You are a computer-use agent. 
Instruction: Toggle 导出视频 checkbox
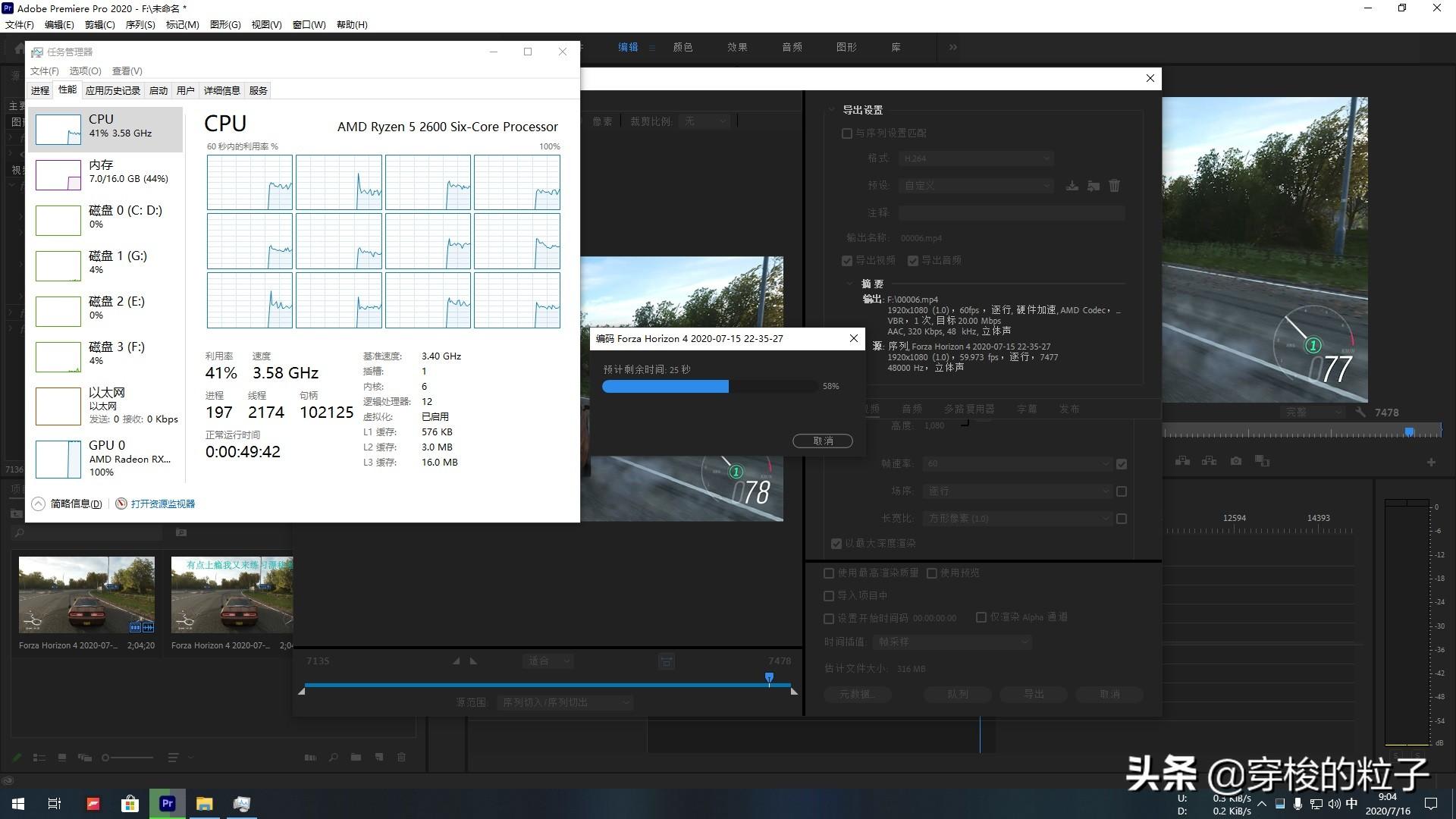846,261
